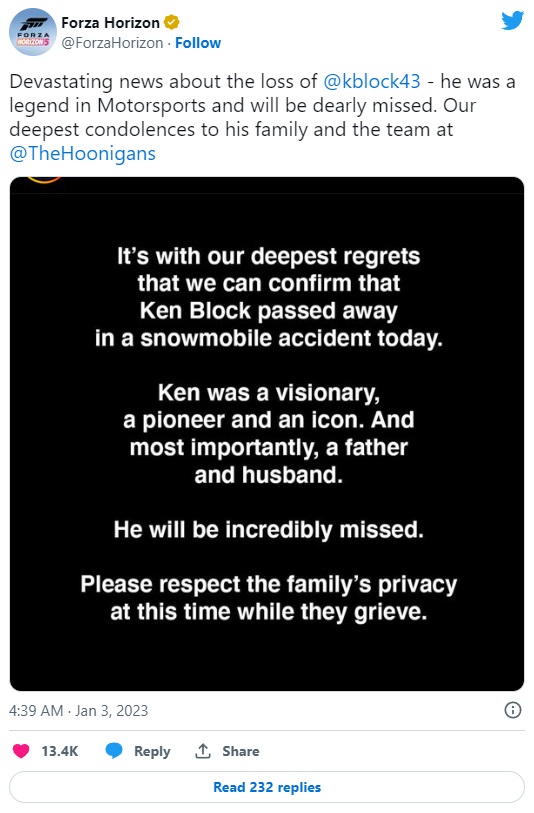The width and height of the screenshot is (534, 813).
Task: Click the 'He will be incredibly missed.' line
Action: [269, 530]
